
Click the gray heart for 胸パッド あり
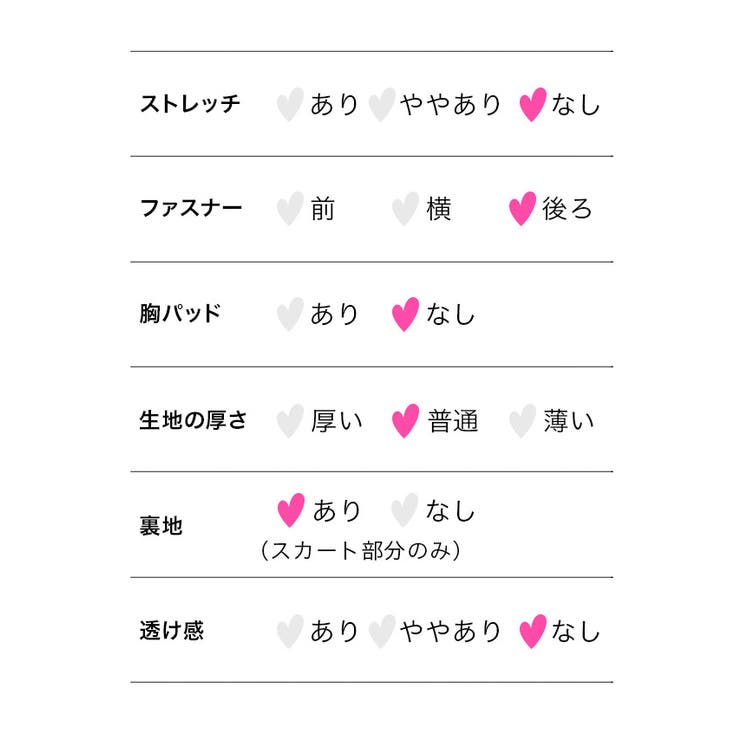pos(289,314)
